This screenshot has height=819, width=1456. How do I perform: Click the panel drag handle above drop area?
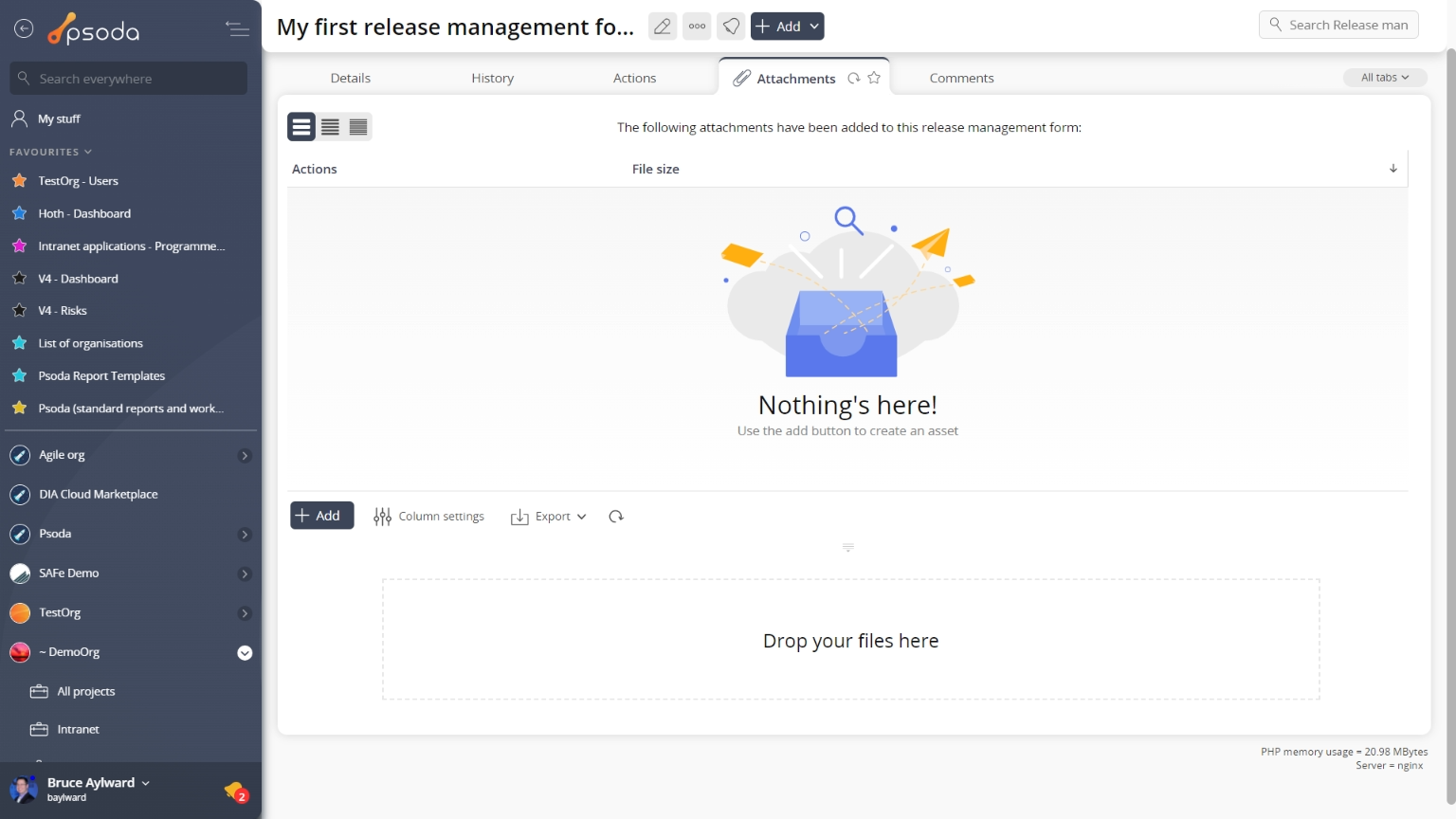coord(848,548)
